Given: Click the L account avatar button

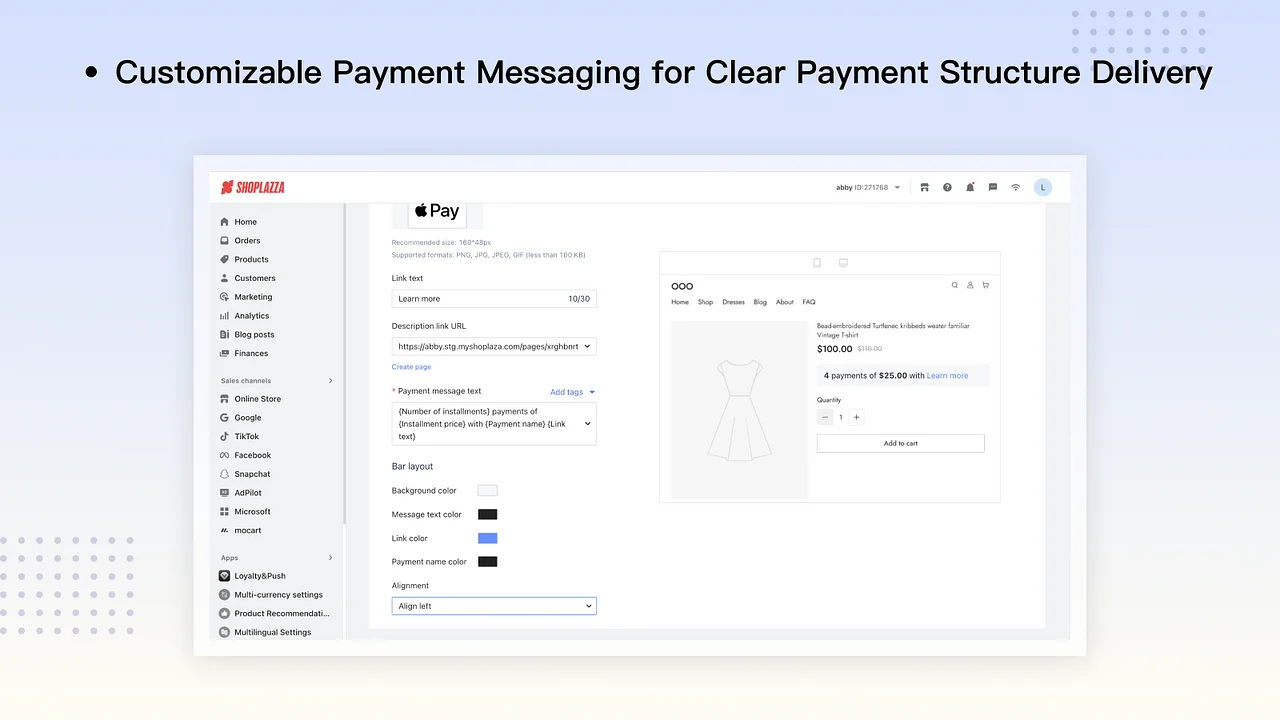Looking at the screenshot, I should [x=1043, y=187].
